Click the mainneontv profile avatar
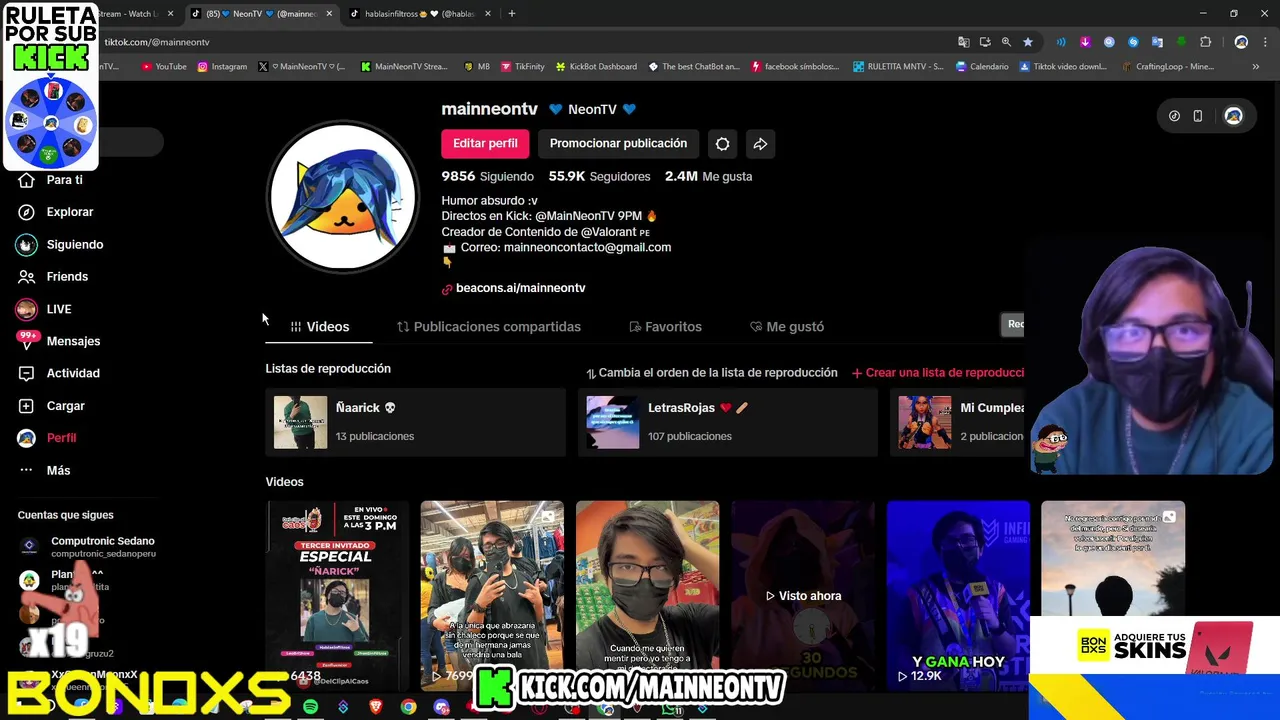 (343, 197)
